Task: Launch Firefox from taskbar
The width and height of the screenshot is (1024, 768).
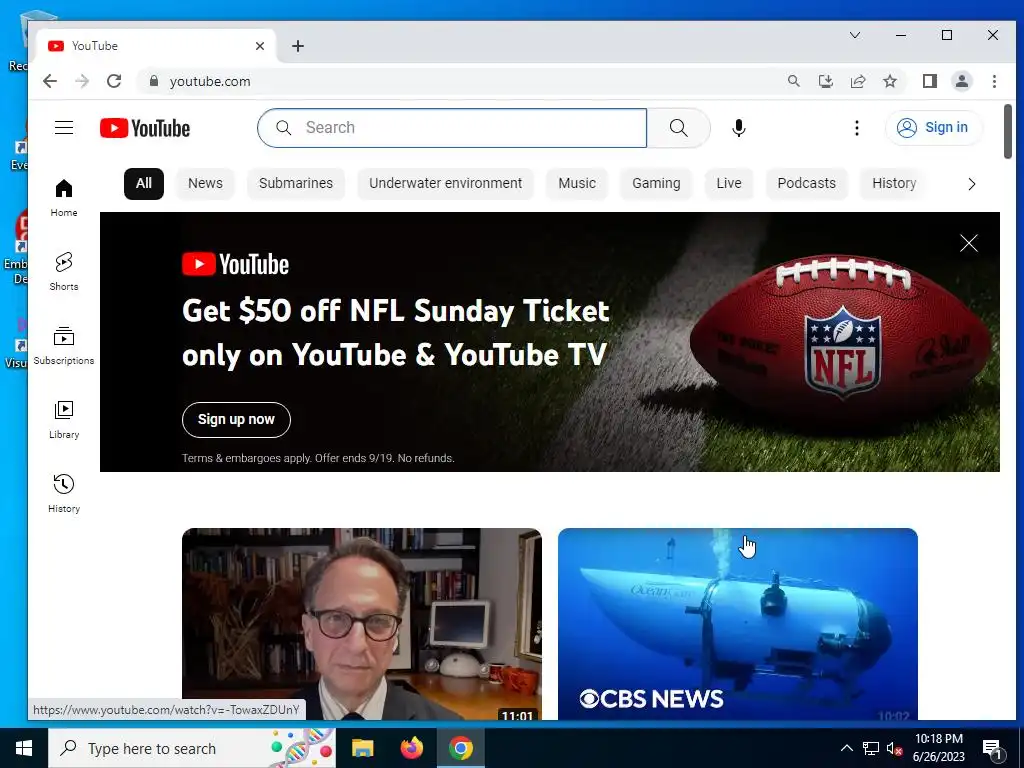Action: (x=411, y=748)
